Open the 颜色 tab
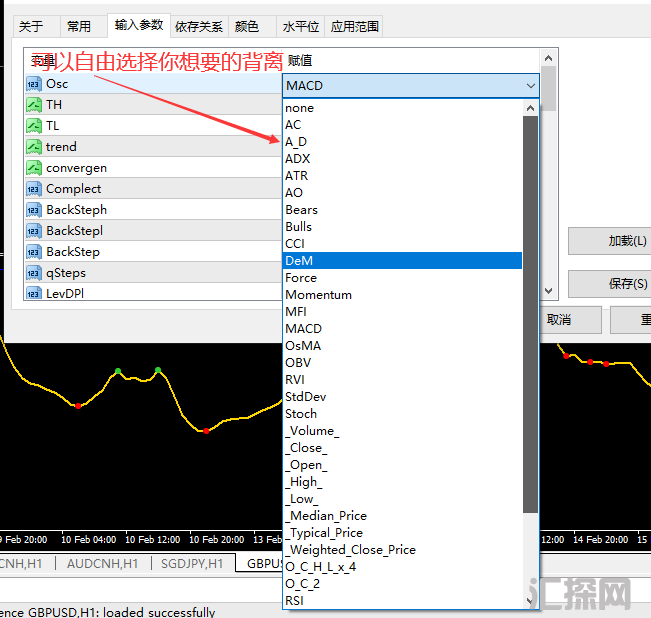Image resolution: width=651 pixels, height=618 pixels. [x=252, y=27]
